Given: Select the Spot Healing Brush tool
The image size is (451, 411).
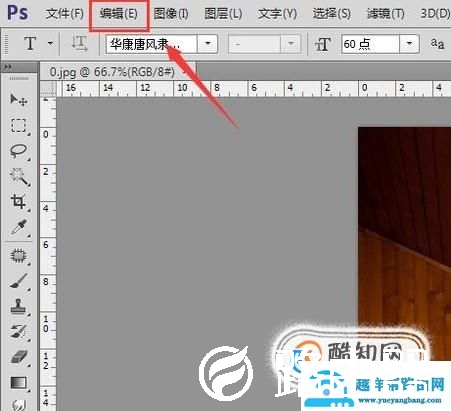Looking at the screenshot, I should point(18,256).
